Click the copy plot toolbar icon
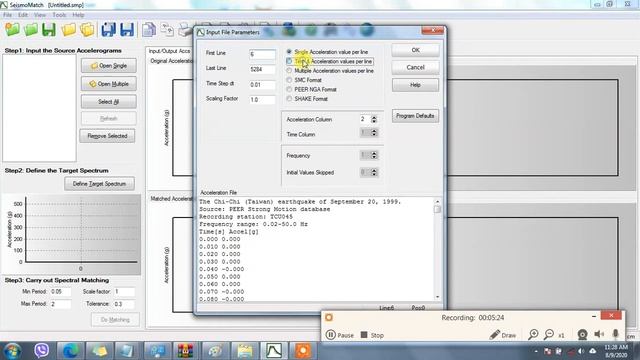Image resolution: width=640 pixels, height=360 pixels. tap(167, 30)
